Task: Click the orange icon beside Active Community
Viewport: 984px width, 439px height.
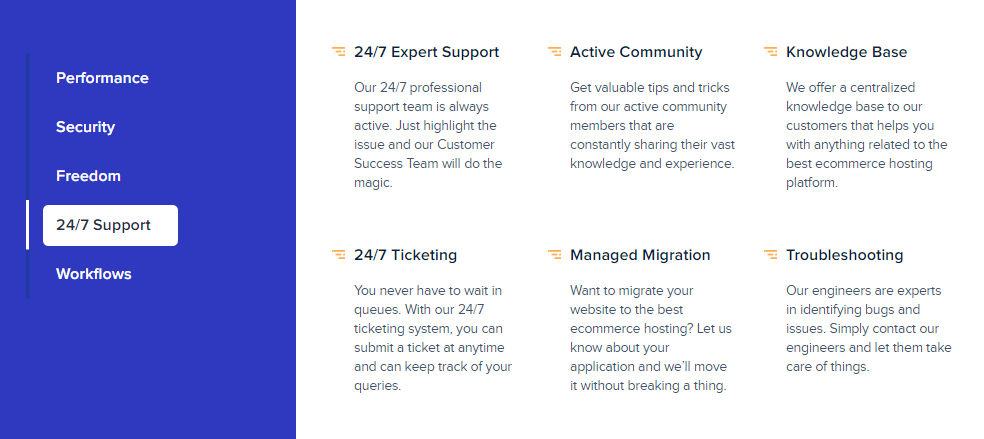Action: [x=554, y=51]
